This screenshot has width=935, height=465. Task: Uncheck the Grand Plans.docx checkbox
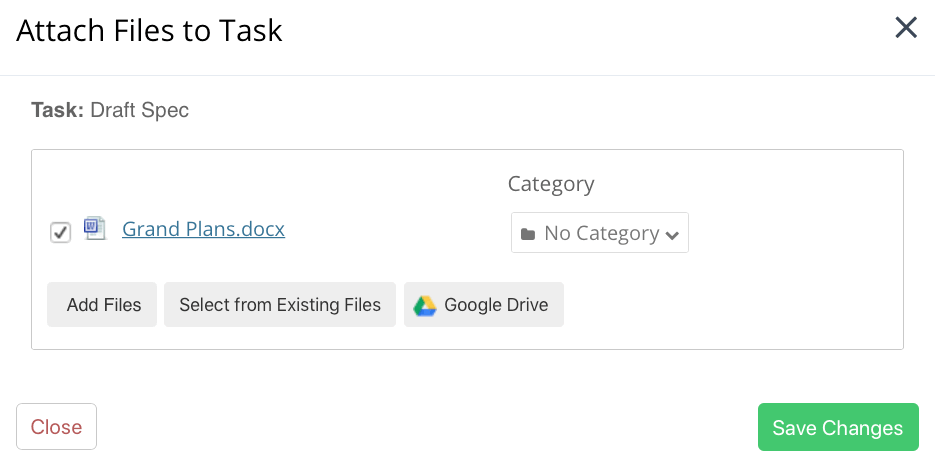click(60, 232)
